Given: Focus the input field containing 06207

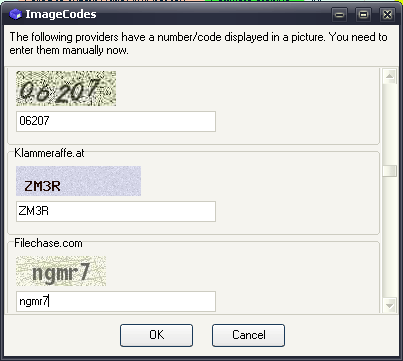Looking at the screenshot, I should click(x=116, y=121).
